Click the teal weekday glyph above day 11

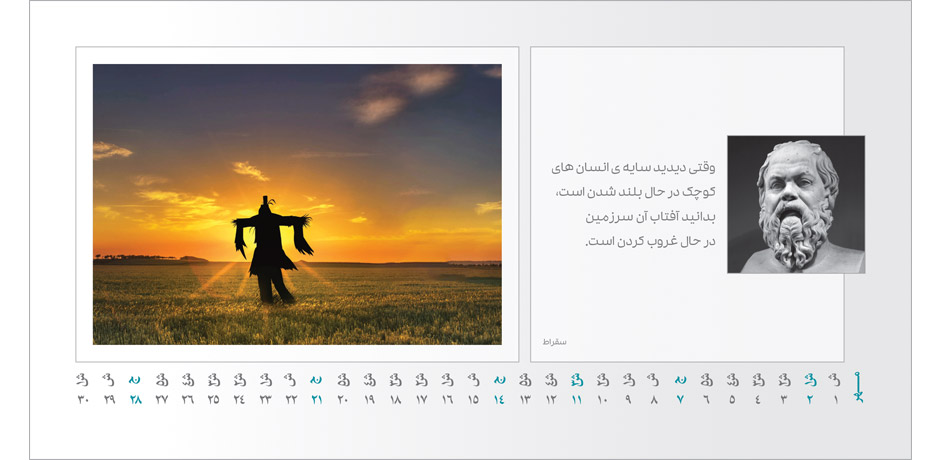577,380
